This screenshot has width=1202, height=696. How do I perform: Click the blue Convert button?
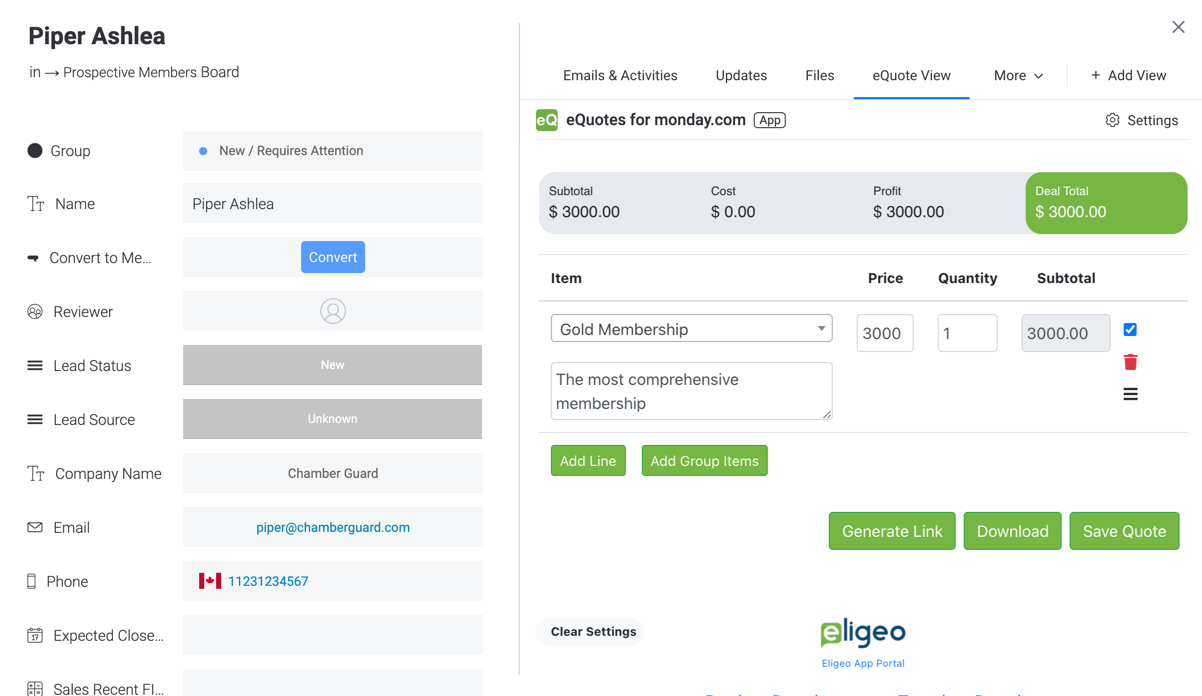333,257
